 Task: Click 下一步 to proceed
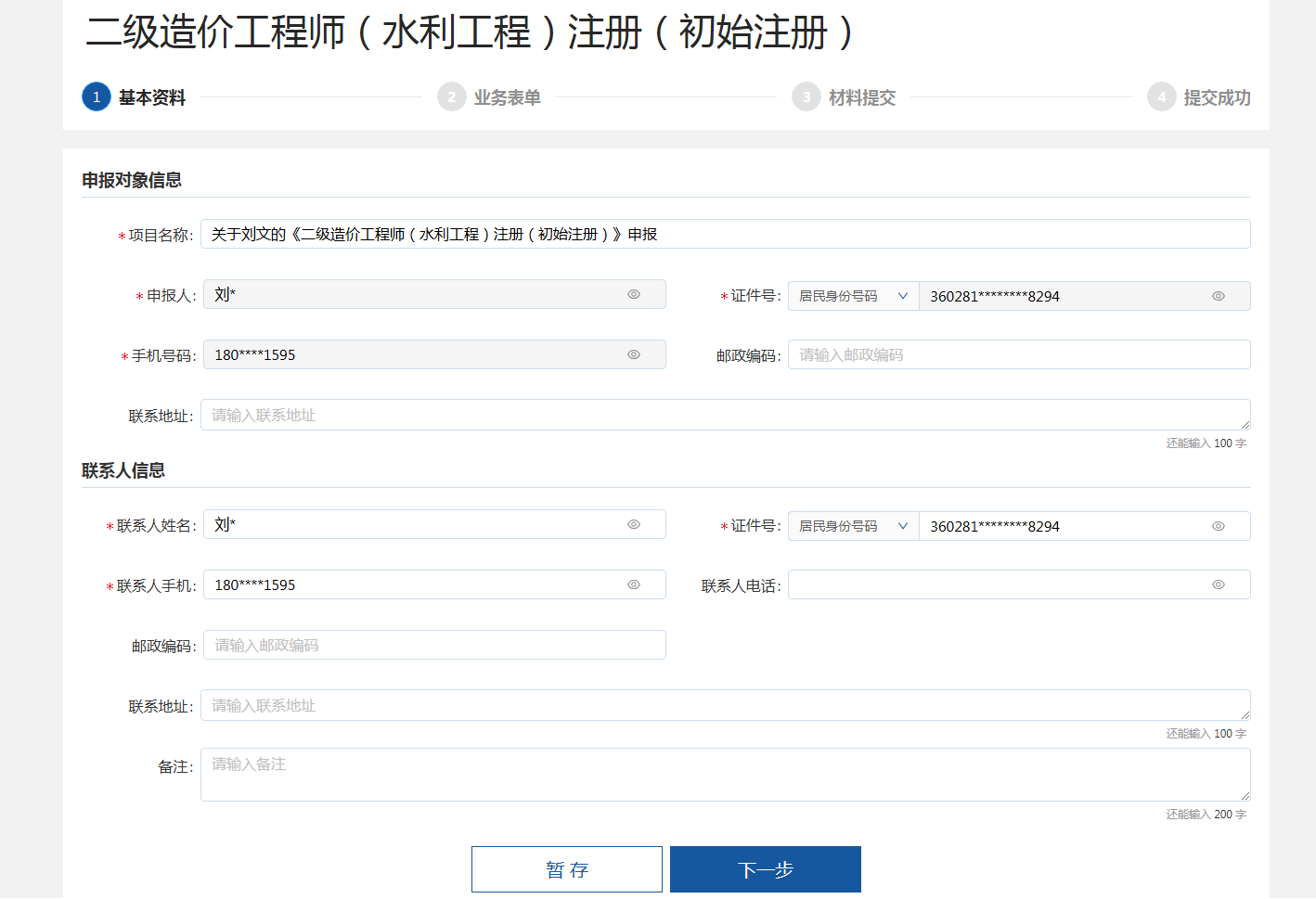(765, 869)
